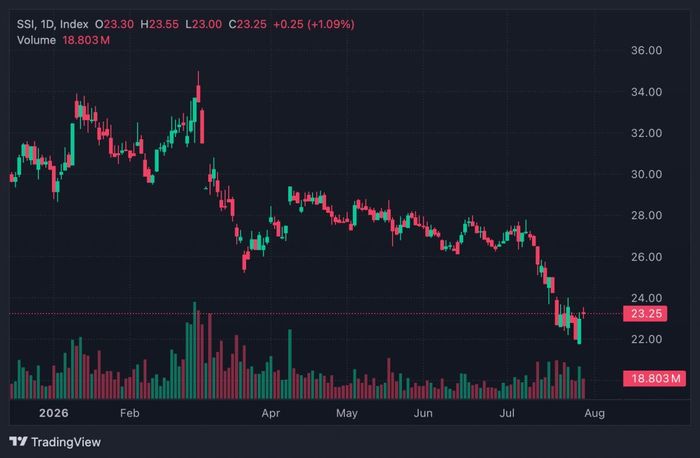700x458 pixels.
Task: Click the 26.00 price scale label
Action: click(646, 257)
